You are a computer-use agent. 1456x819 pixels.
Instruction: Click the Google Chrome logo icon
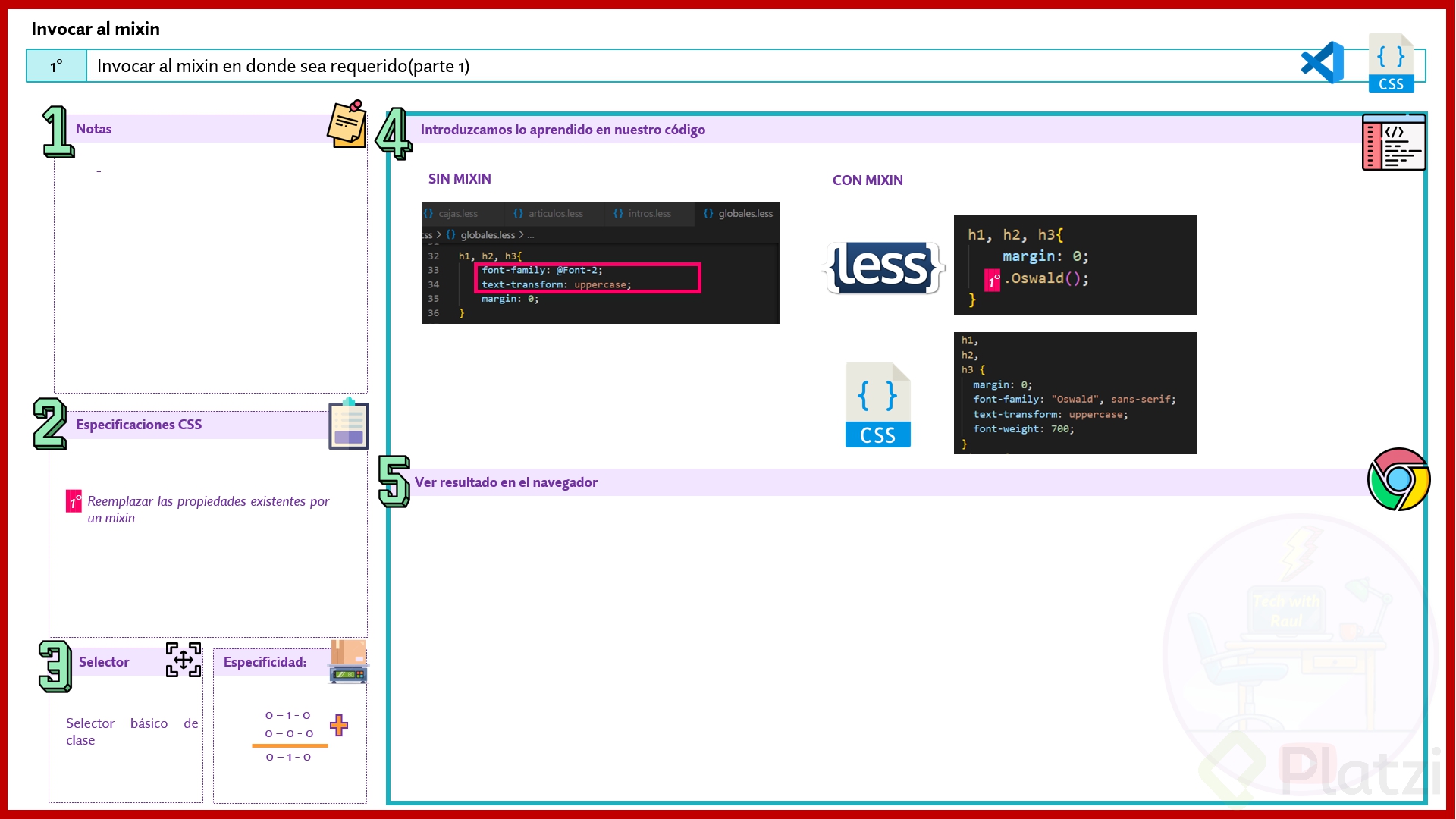(1398, 479)
